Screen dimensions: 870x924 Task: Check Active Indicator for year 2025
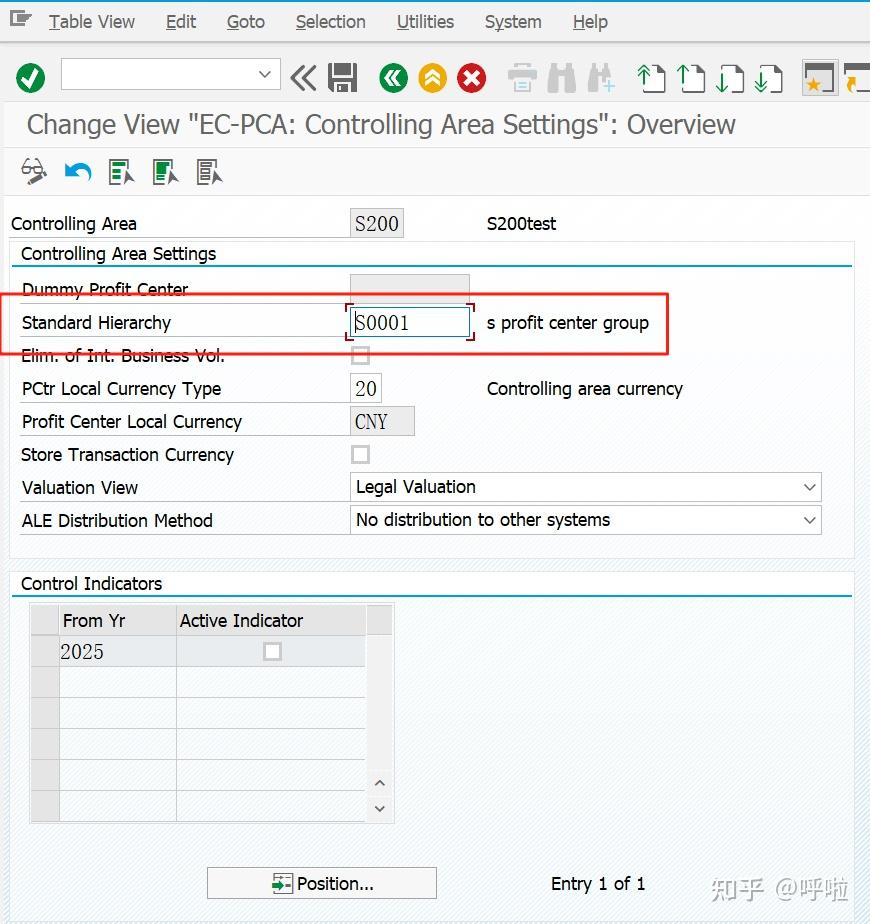tap(272, 651)
